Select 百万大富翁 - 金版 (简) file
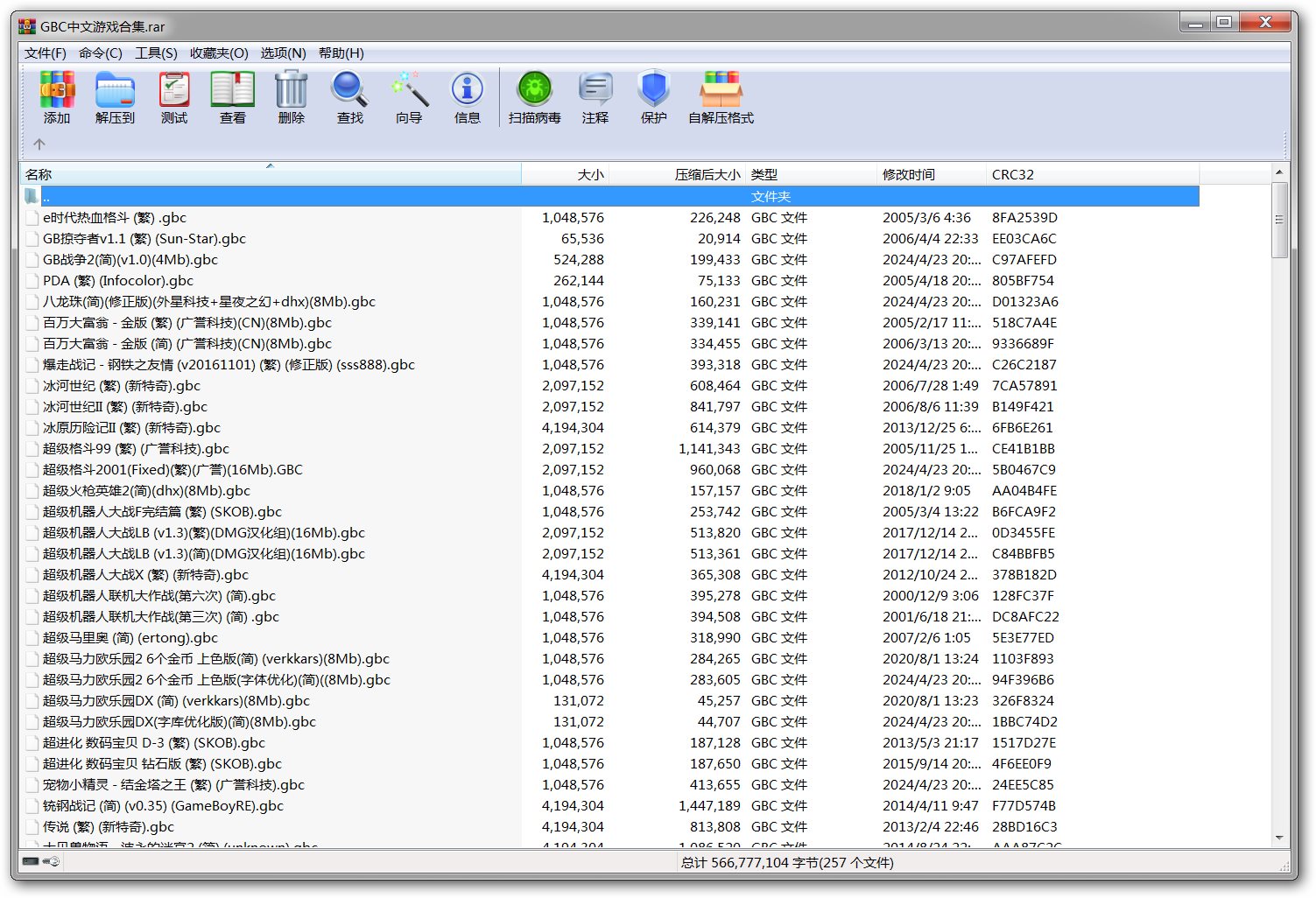This screenshot has height=898, width=1316. pos(187,344)
